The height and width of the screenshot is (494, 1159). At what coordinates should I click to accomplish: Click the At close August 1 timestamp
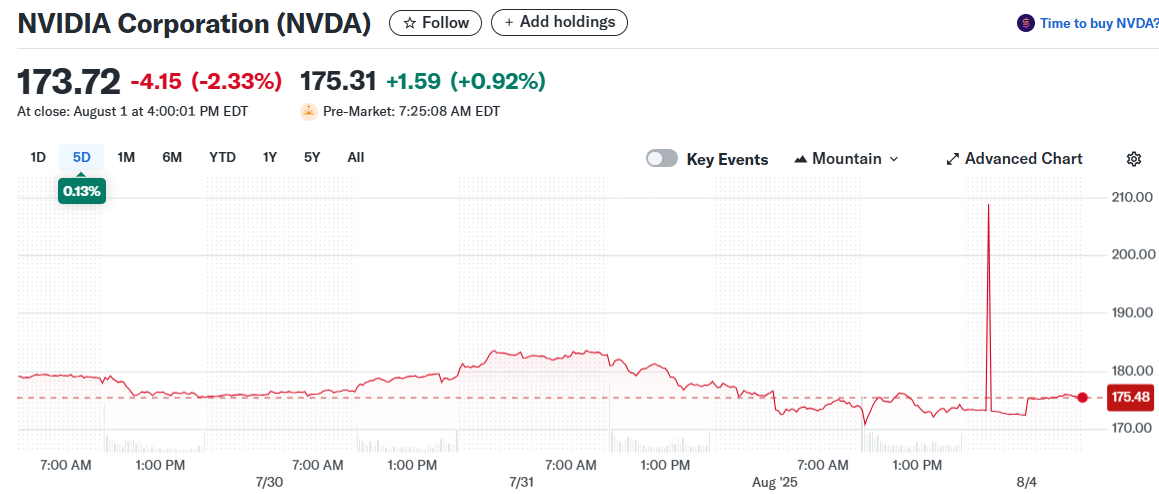coord(132,112)
